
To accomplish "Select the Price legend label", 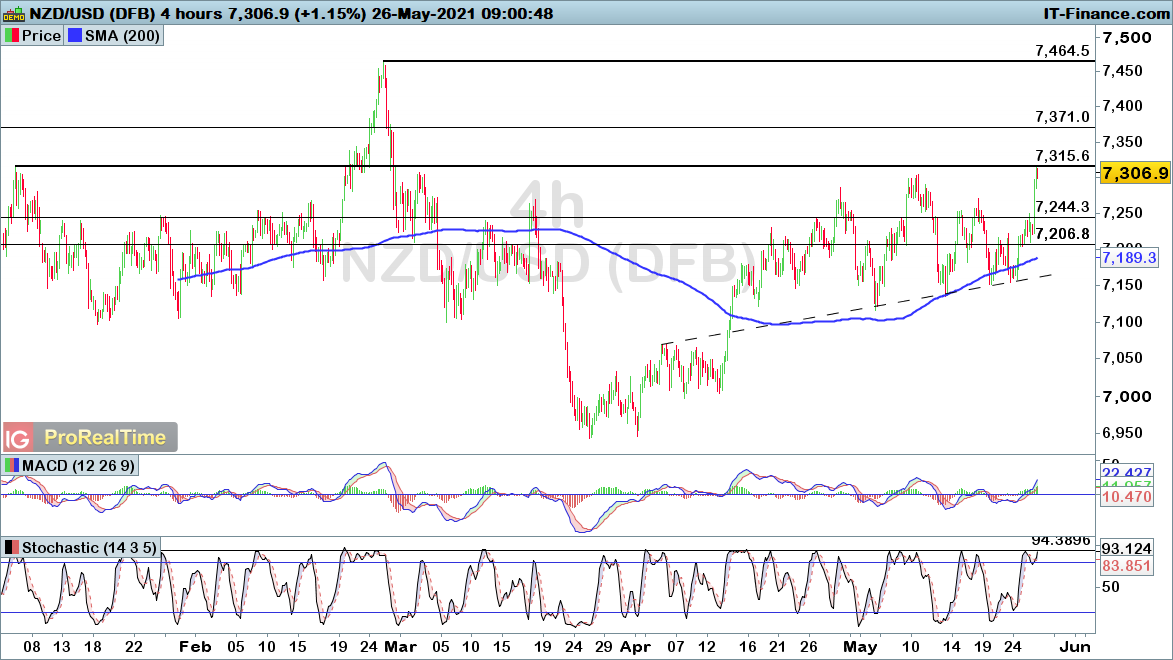I will pyautogui.click(x=41, y=36).
